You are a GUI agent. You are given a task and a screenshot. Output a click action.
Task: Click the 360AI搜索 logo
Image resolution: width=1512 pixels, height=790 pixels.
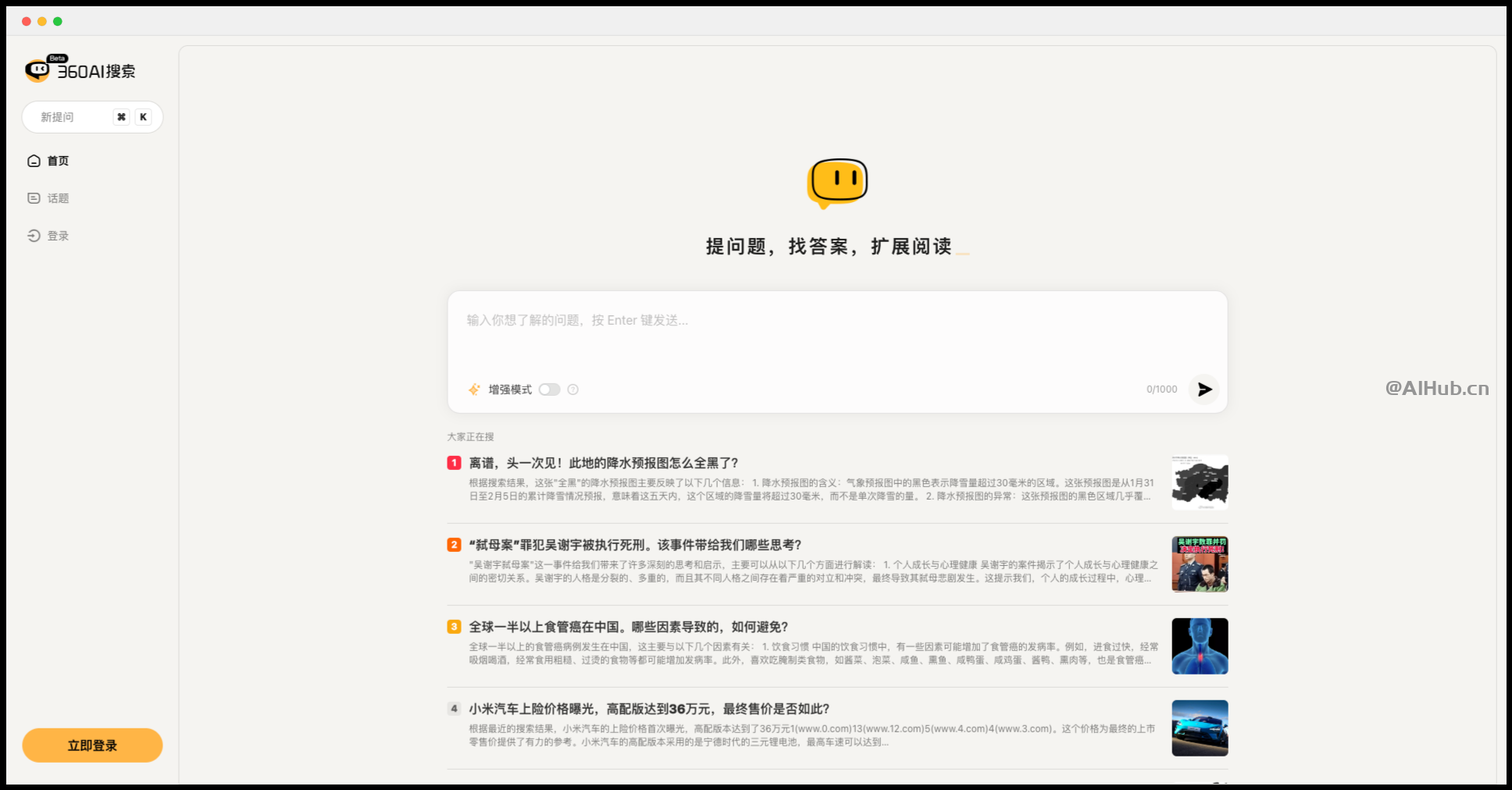point(80,69)
